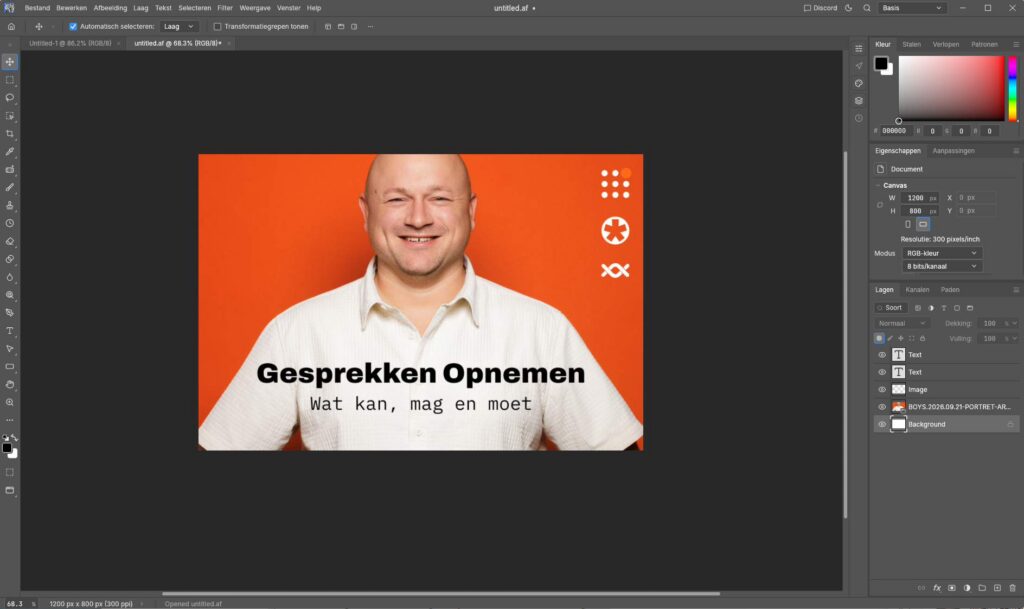
Task: Open the layer effects fx menu
Action: [936, 588]
